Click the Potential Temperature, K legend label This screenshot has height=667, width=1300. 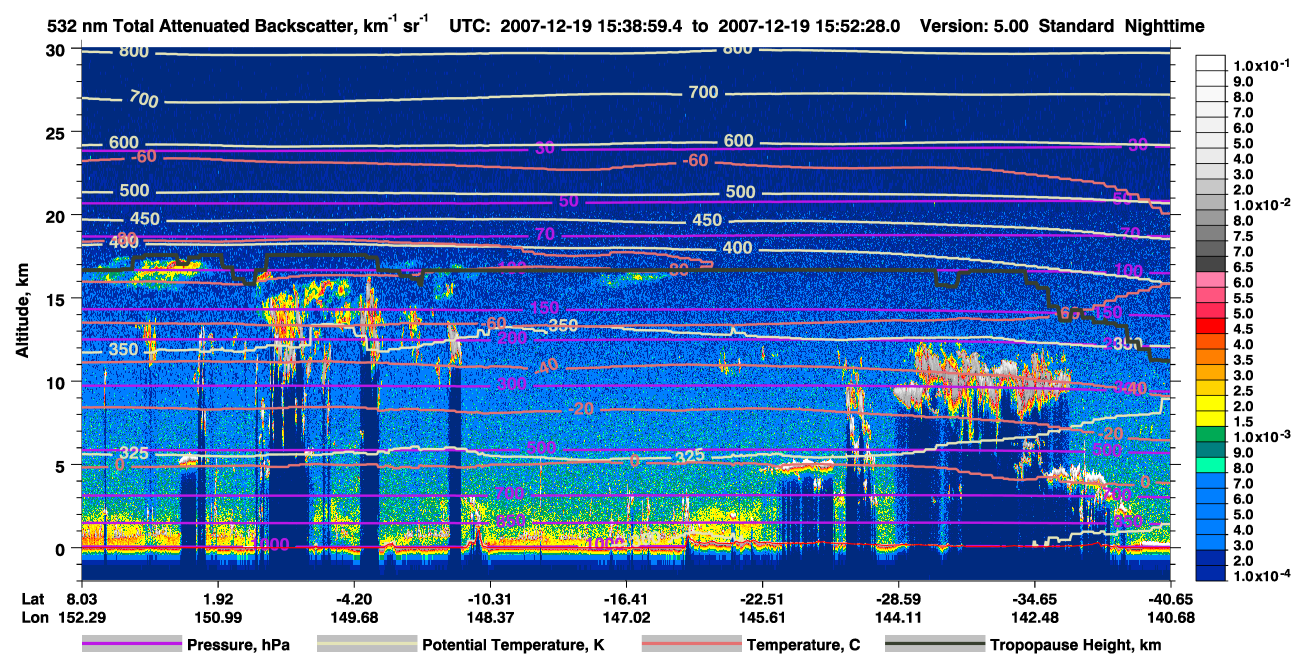click(513, 646)
